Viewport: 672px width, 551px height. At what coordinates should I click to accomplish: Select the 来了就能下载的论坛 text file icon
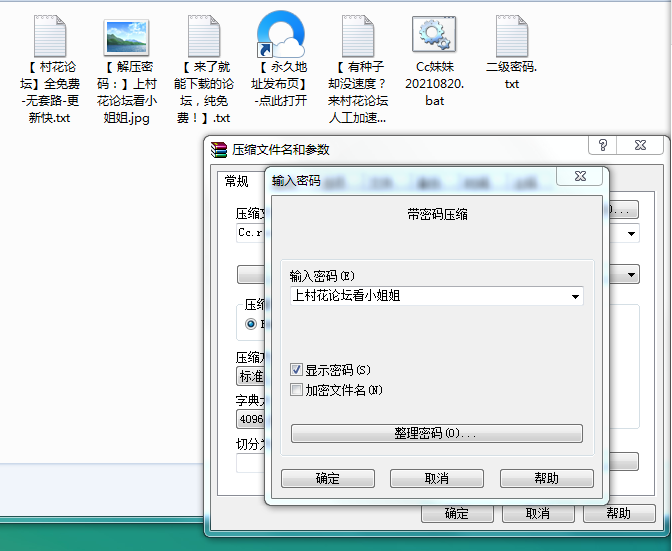point(203,37)
